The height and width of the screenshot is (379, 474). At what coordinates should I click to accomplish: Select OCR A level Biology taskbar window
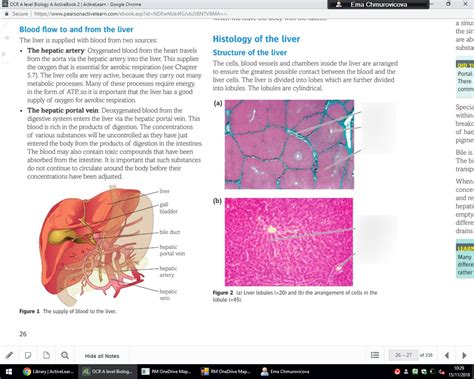[x=107, y=372]
